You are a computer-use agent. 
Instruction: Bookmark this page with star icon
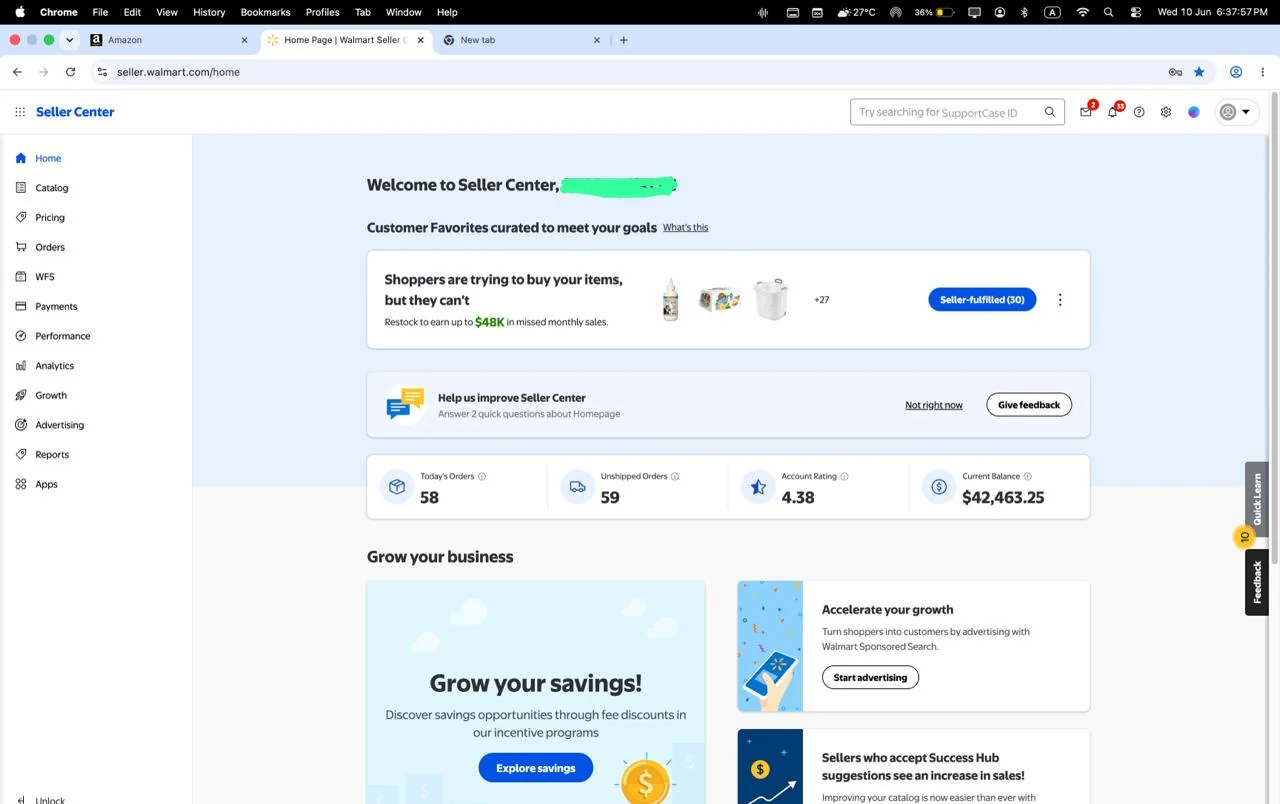point(1199,72)
